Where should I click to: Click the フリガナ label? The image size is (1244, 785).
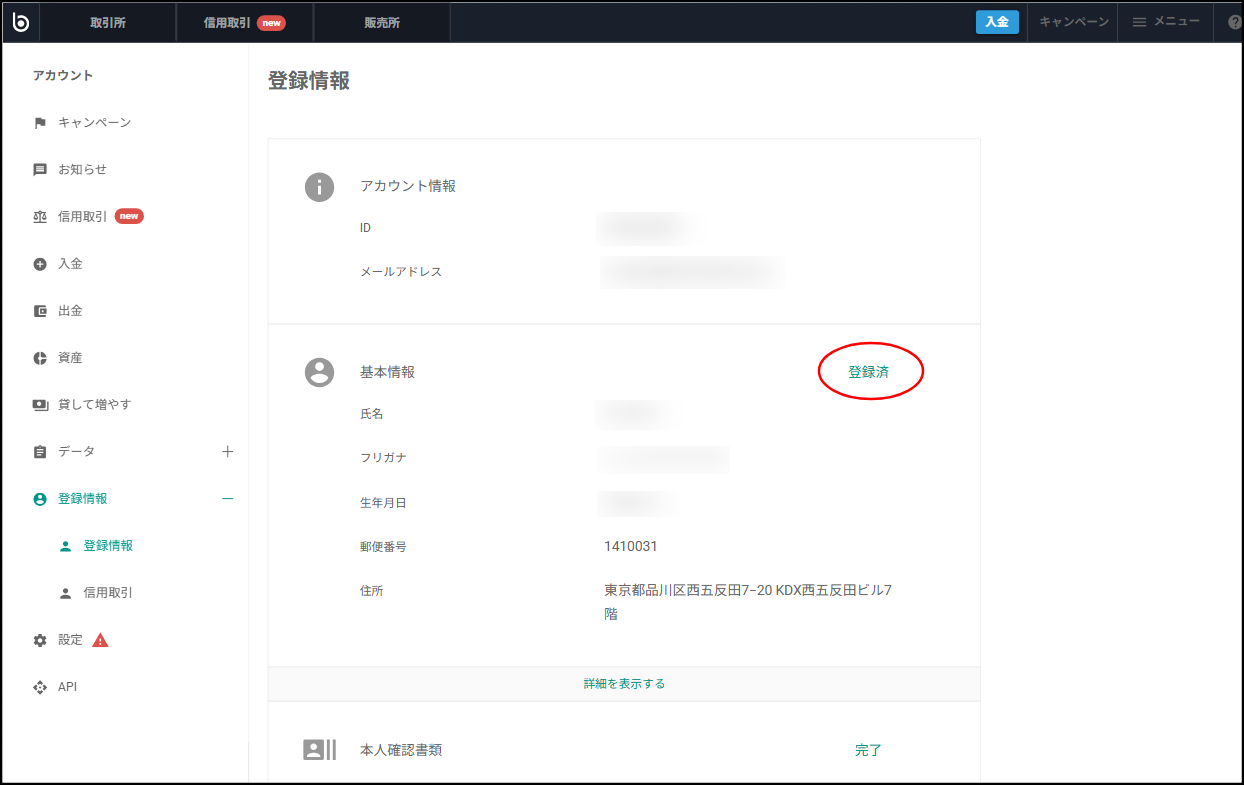(383, 458)
